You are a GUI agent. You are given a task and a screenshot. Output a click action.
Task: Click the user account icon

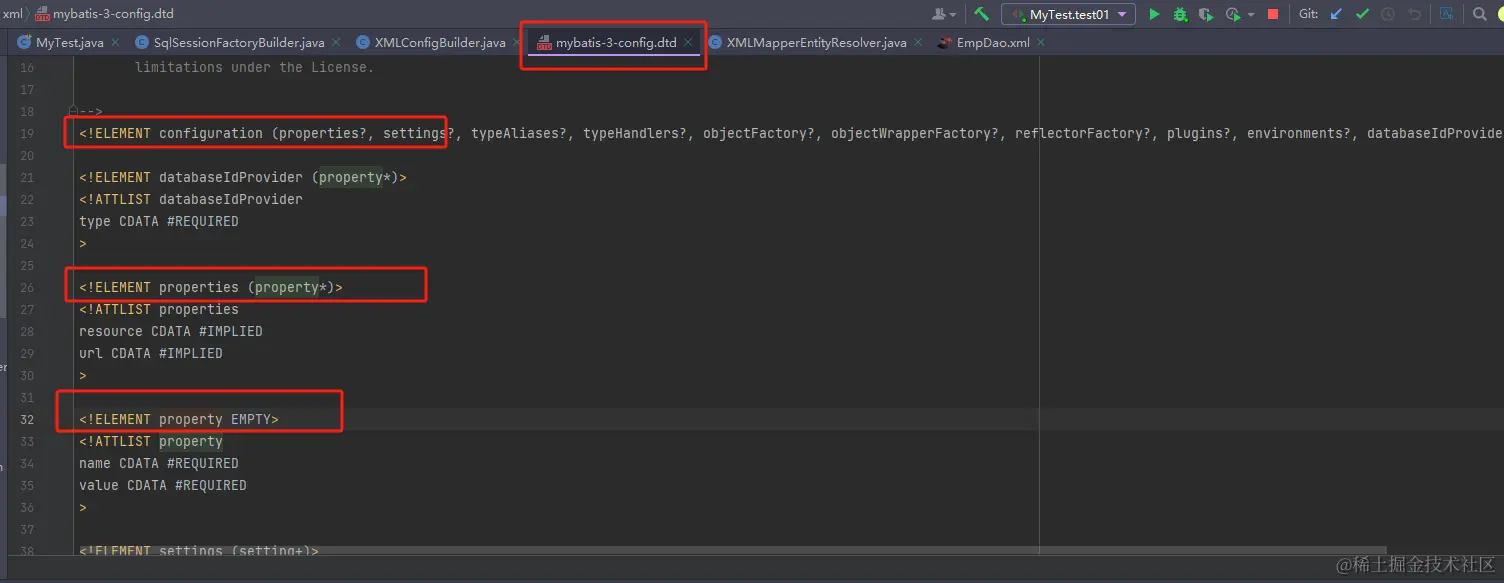click(940, 14)
